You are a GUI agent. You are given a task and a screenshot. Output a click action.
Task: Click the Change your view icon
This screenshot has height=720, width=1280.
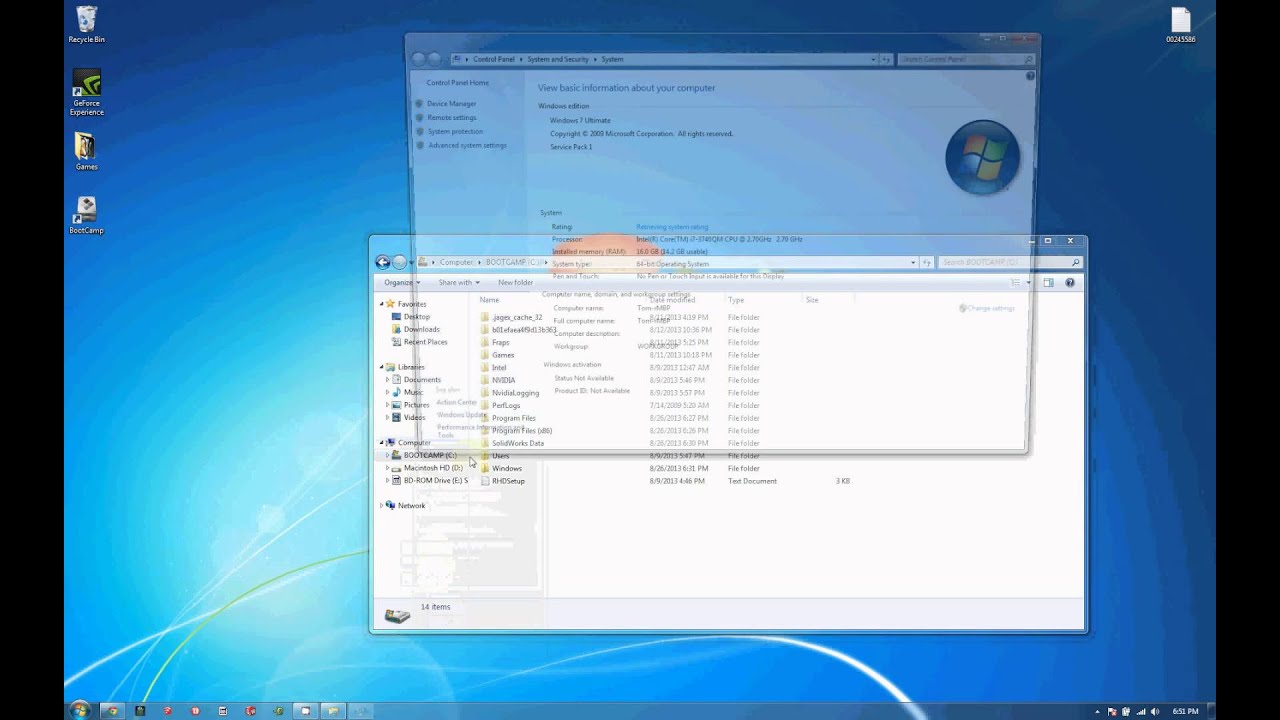pyautogui.click(x=1015, y=283)
